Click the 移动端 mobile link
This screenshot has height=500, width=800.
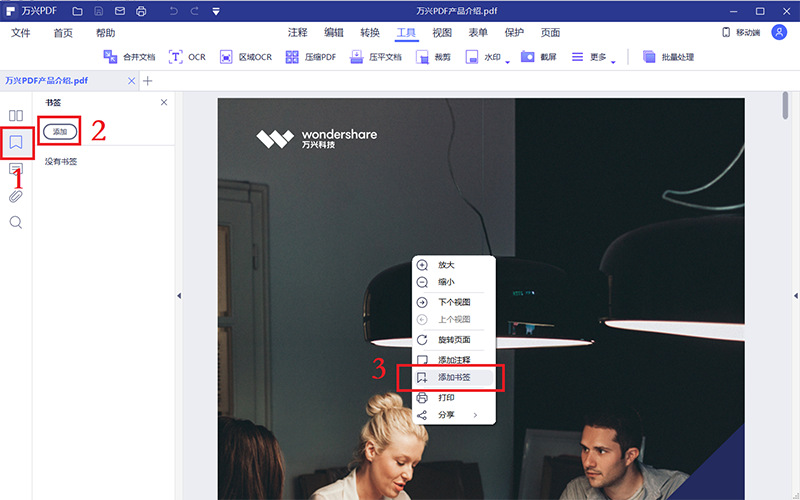pyautogui.click(x=740, y=33)
